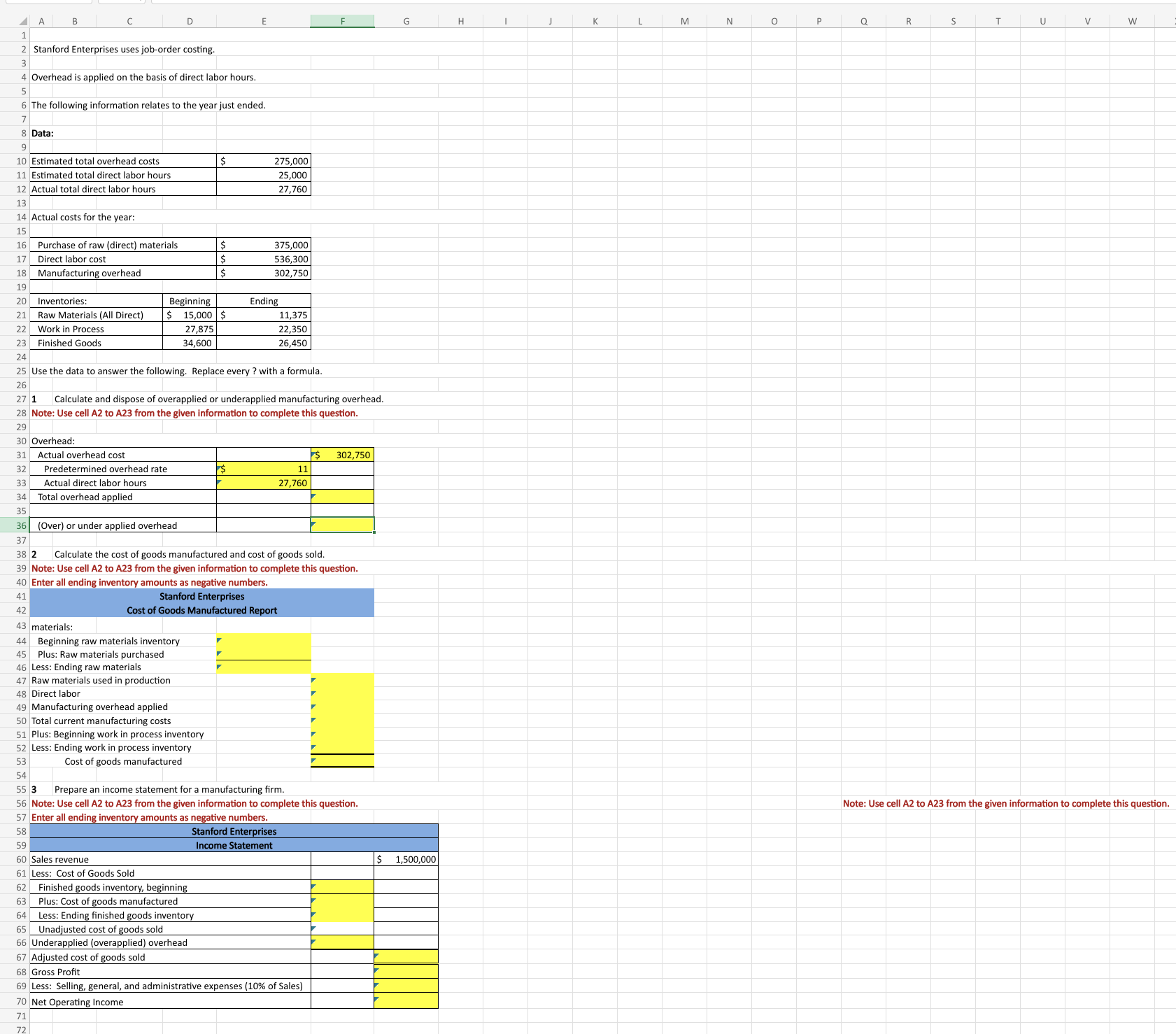Click the select-all corner triangle
Viewport: 1176px width, 1034px height.
(x=23, y=21)
